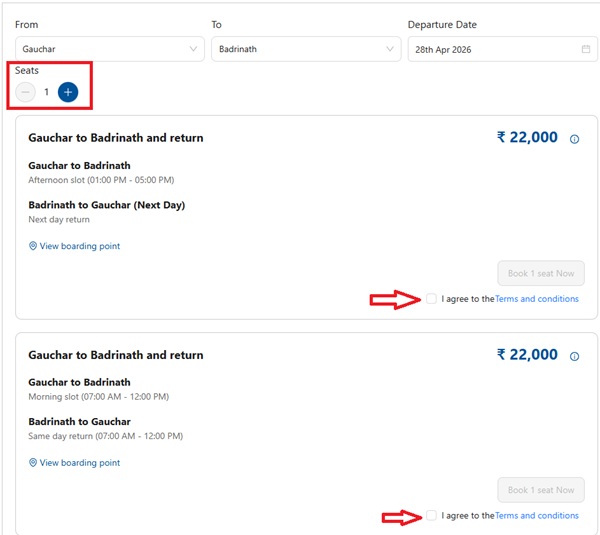The width and height of the screenshot is (600, 535).
Task: Decrease seats with the minus button
Action: 26,92
